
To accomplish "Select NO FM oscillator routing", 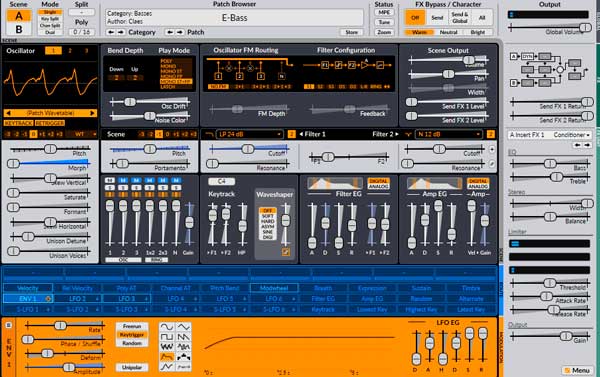I will coord(218,87).
